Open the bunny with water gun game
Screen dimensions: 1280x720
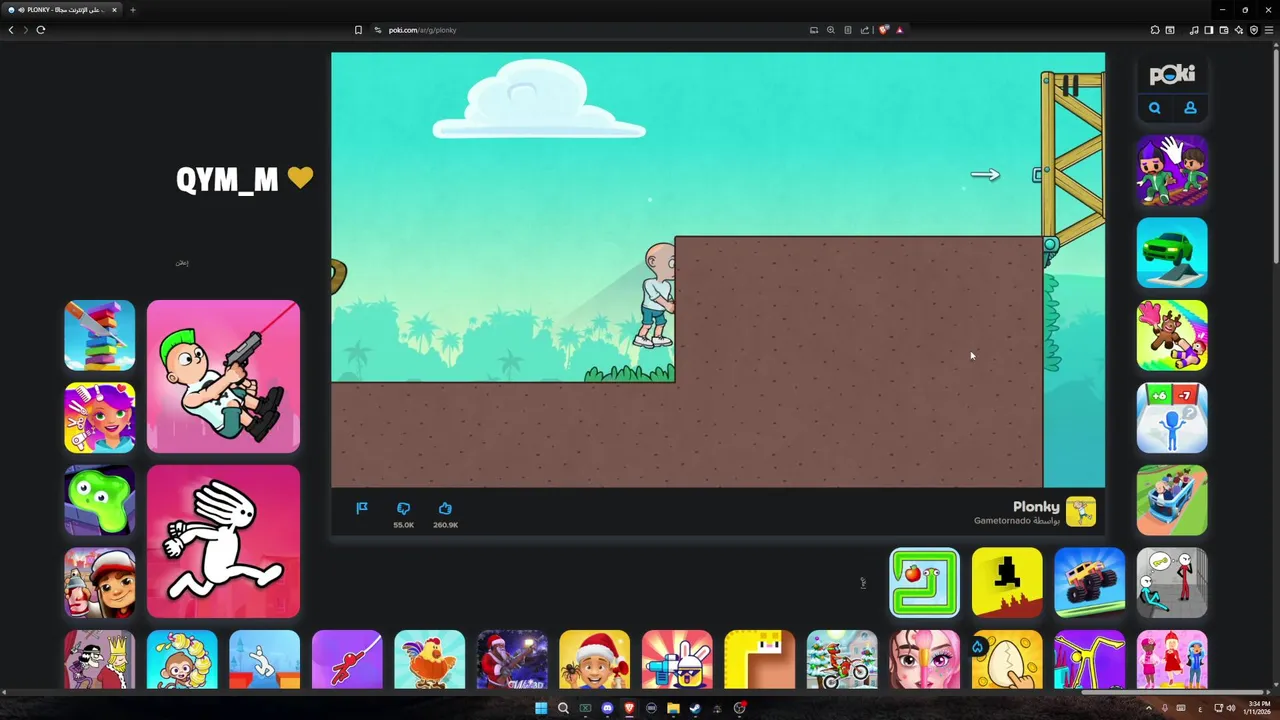pos(677,659)
